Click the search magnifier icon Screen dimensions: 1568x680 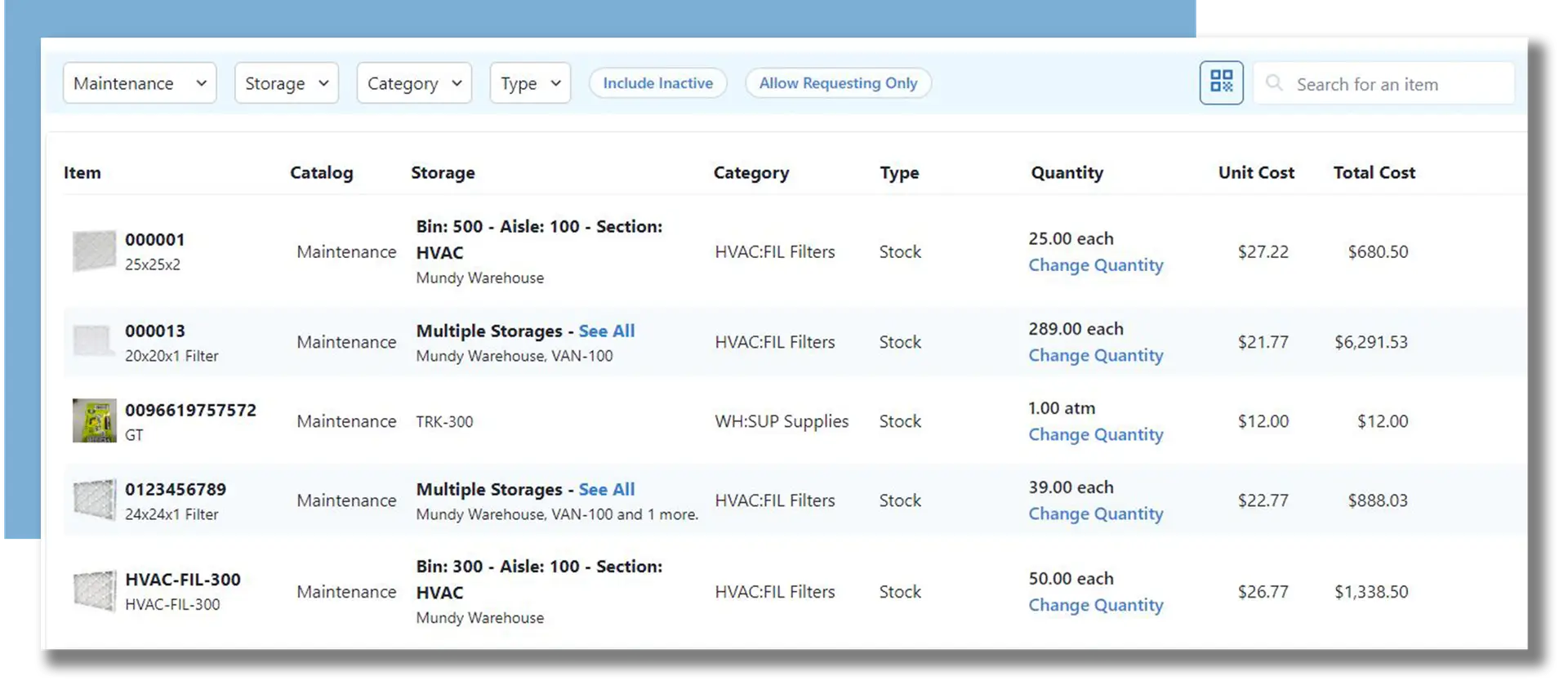click(x=1273, y=83)
